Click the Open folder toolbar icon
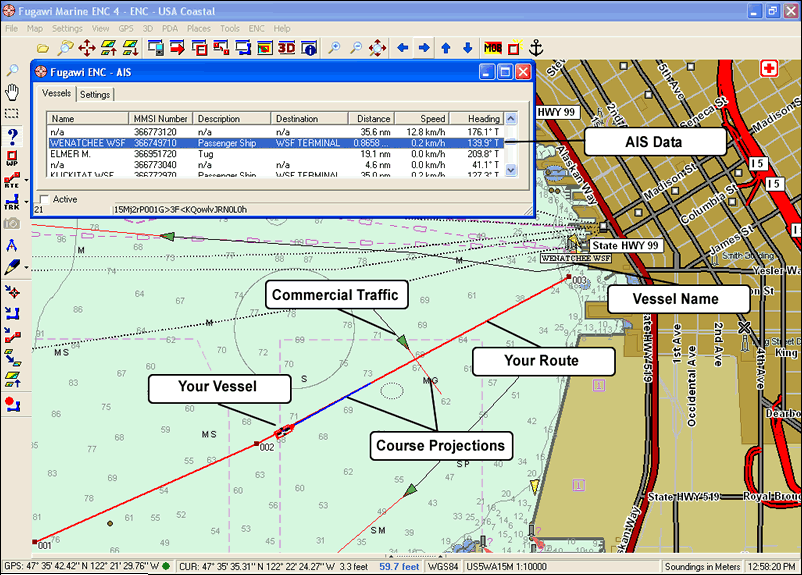Screen dimensions: 802x575 (x=43, y=48)
